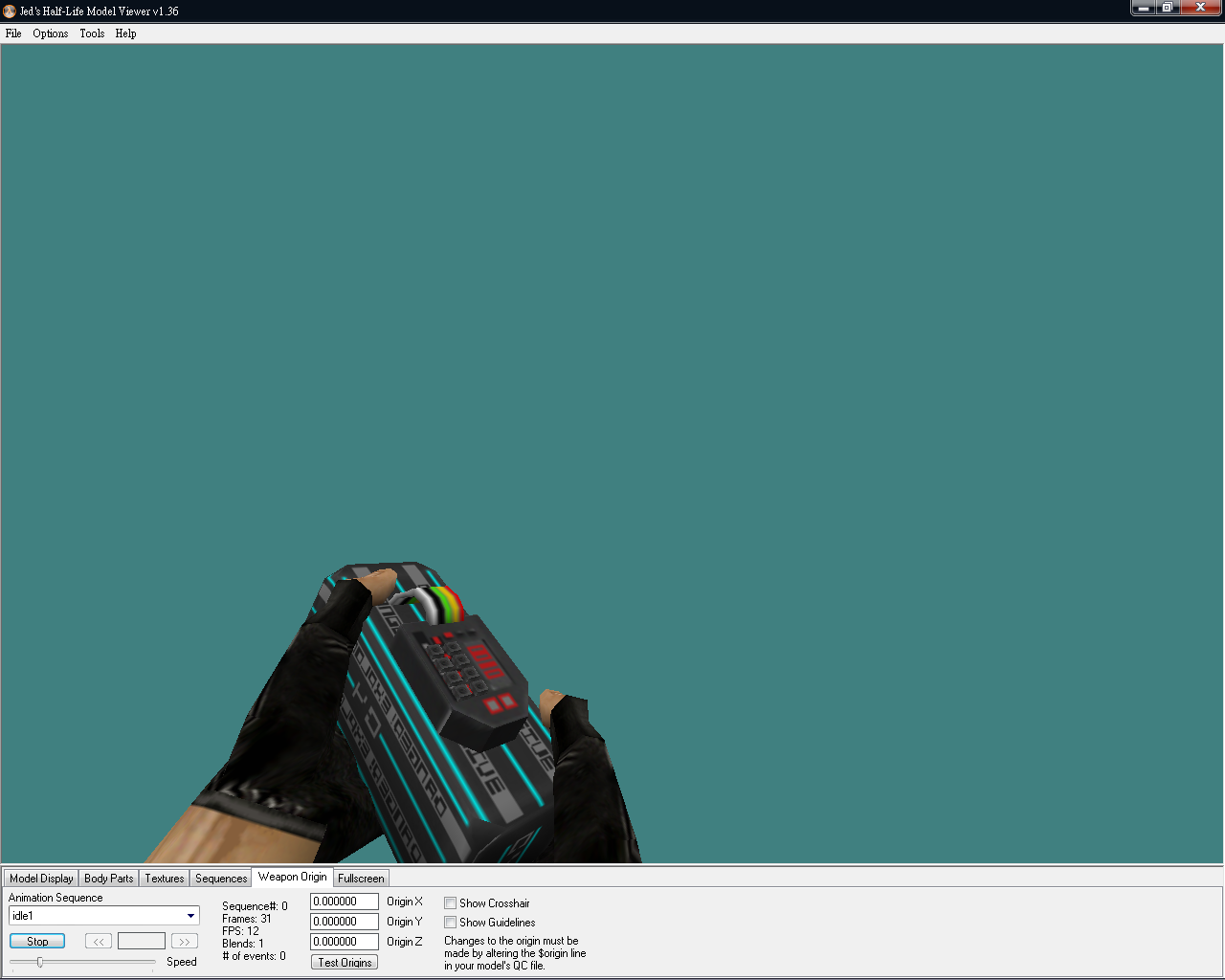Switch to the Body Parts tab
Viewport: 1225px width, 980px height.
[x=109, y=878]
